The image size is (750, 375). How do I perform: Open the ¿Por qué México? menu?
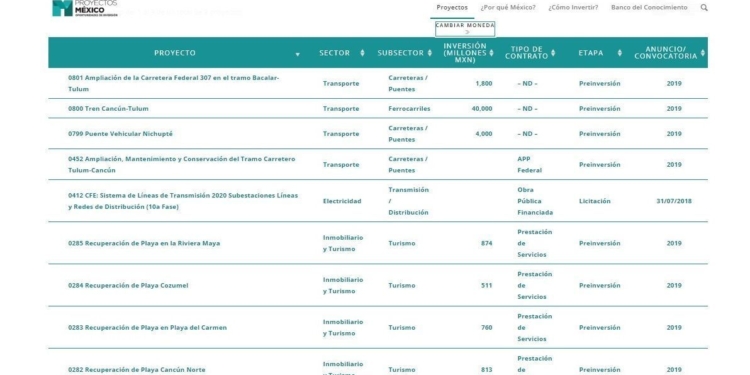click(x=508, y=8)
